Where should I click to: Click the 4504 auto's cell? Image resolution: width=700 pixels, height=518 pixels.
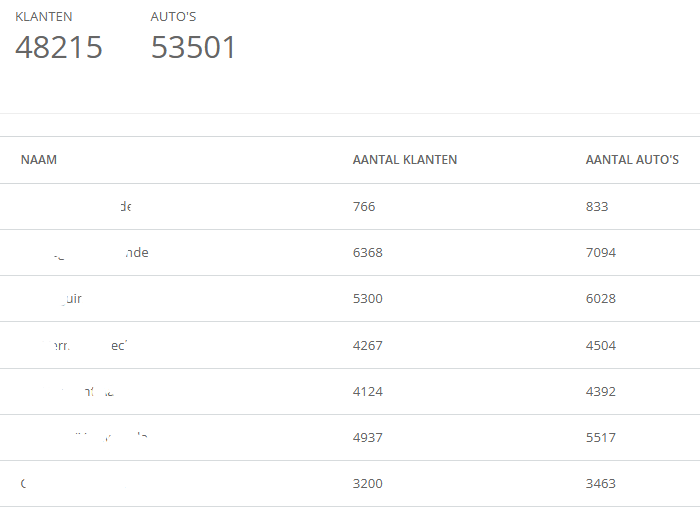point(601,346)
